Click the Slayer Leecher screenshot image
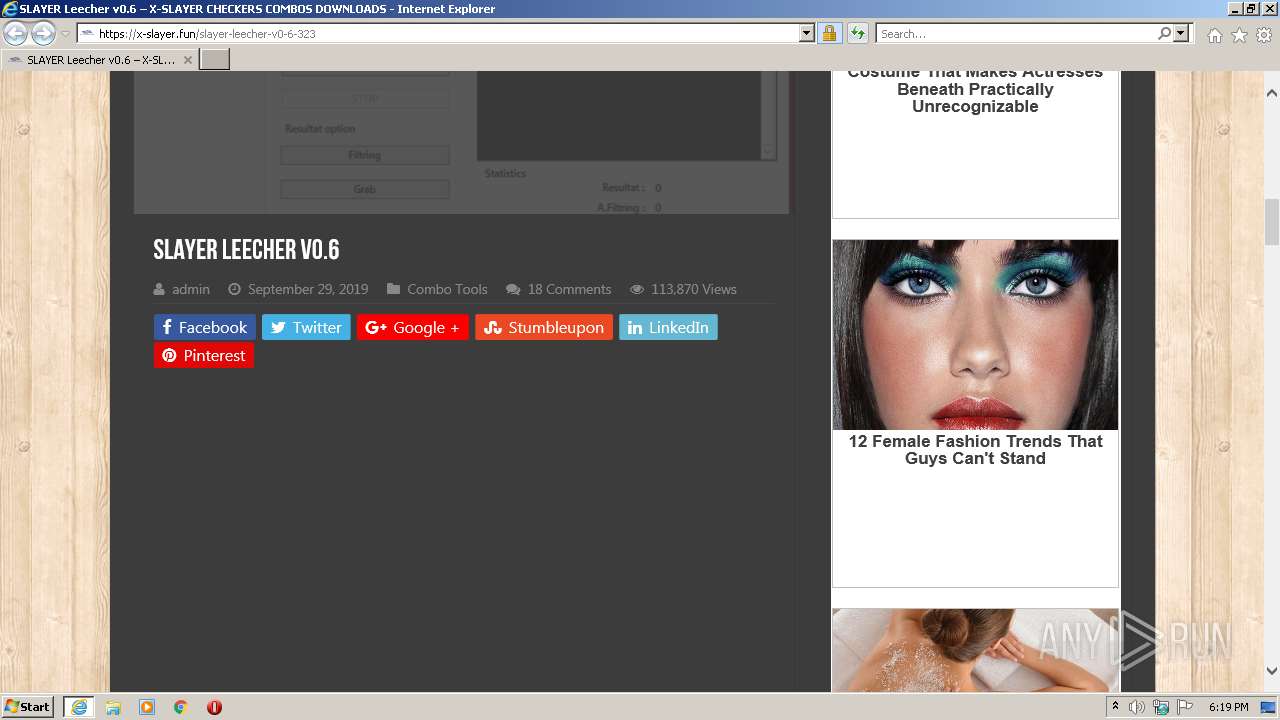 461,142
